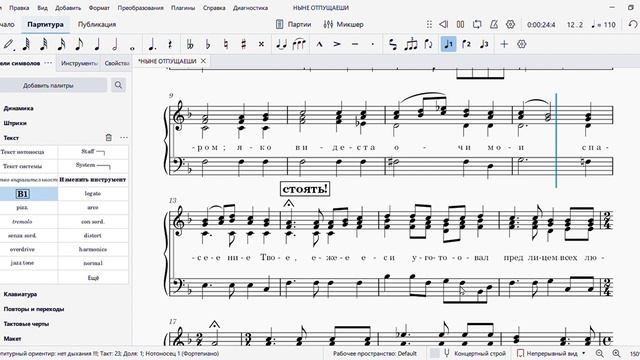Expand the Тактовые черты palette
640x360 pixels.
[x=26, y=324]
